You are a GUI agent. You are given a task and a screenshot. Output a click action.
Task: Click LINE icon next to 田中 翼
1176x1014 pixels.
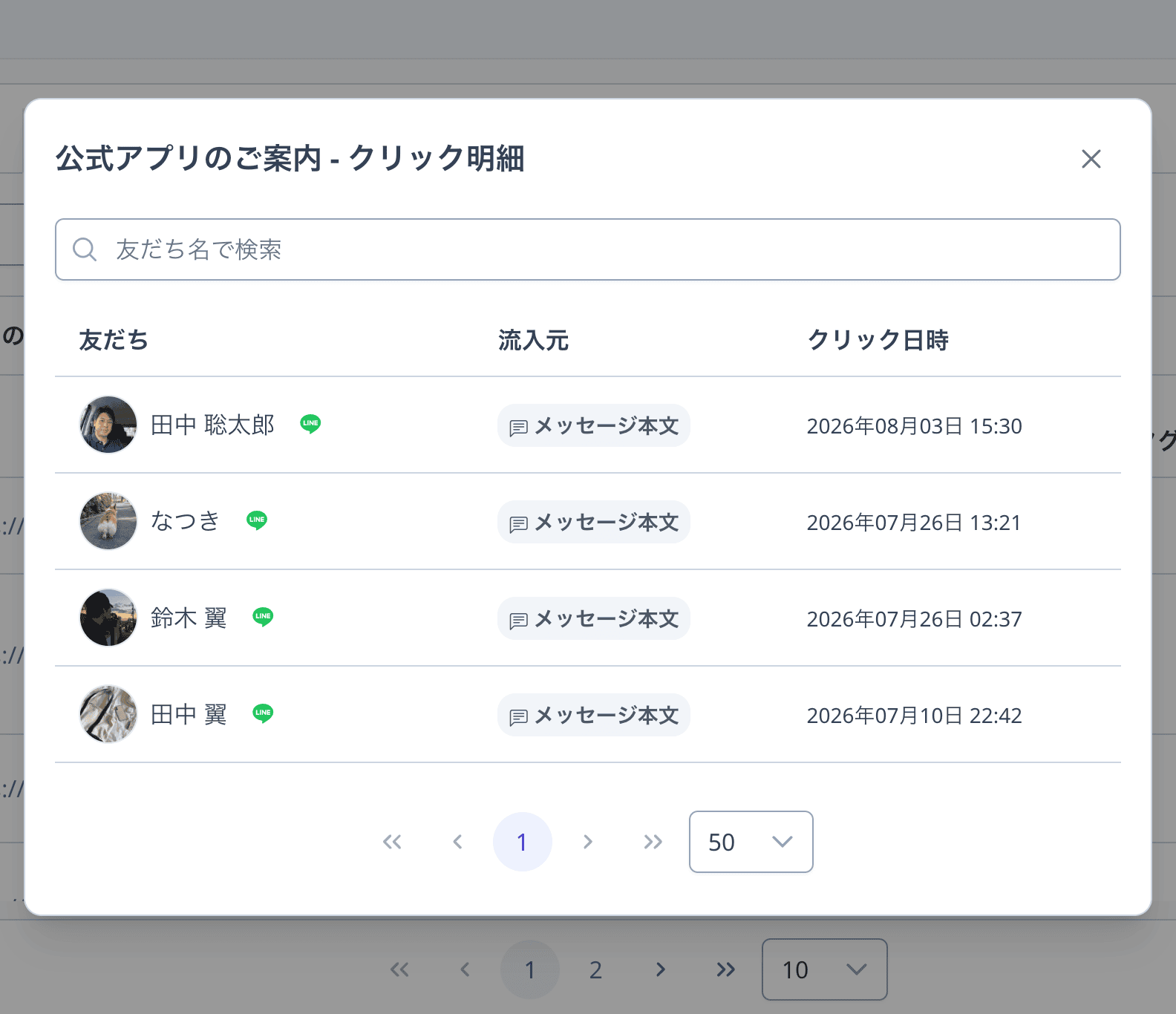(263, 713)
